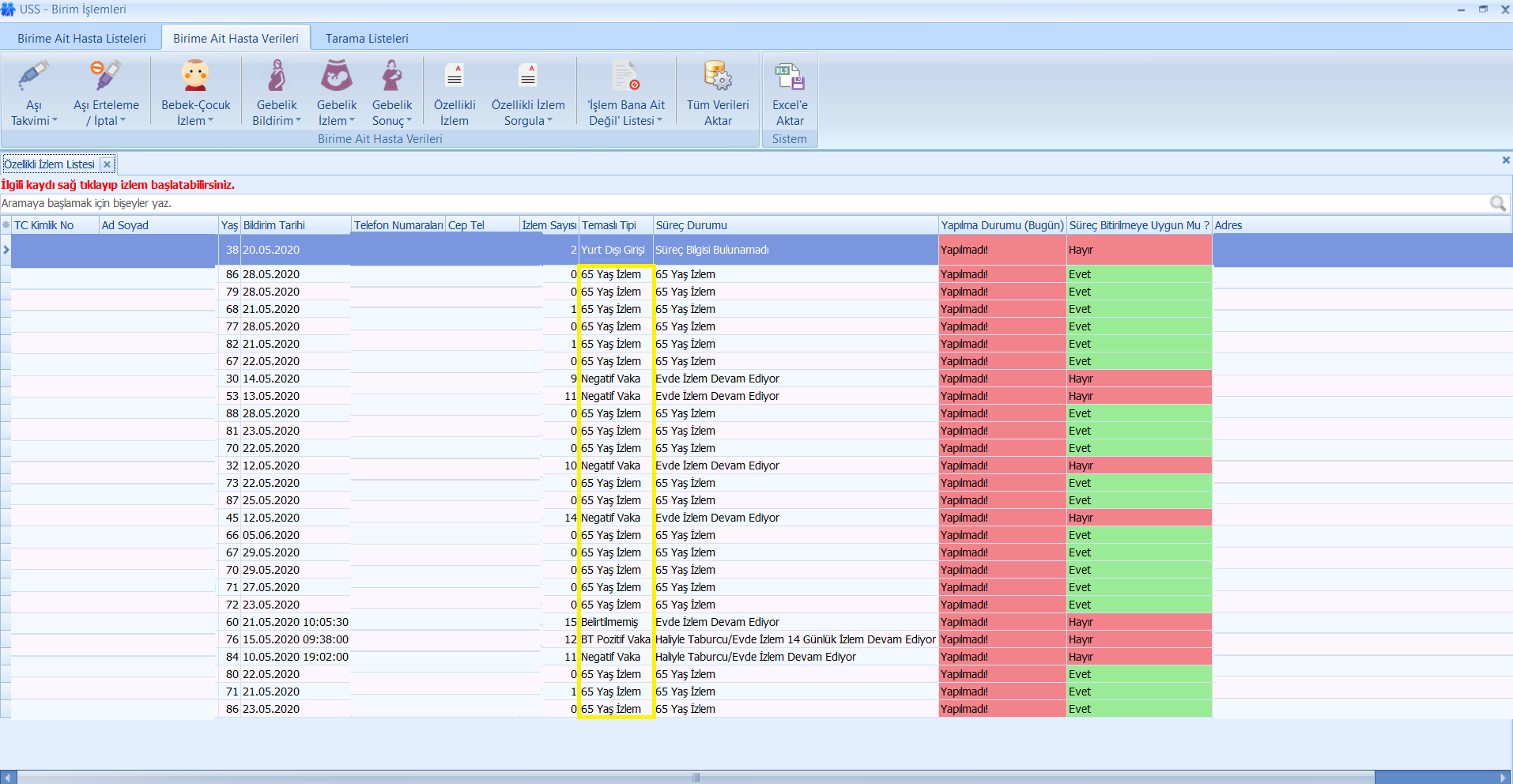Expand the Özellikli İzlem Sorgula dropdown
The width and height of the screenshot is (1513, 784).
point(549,121)
